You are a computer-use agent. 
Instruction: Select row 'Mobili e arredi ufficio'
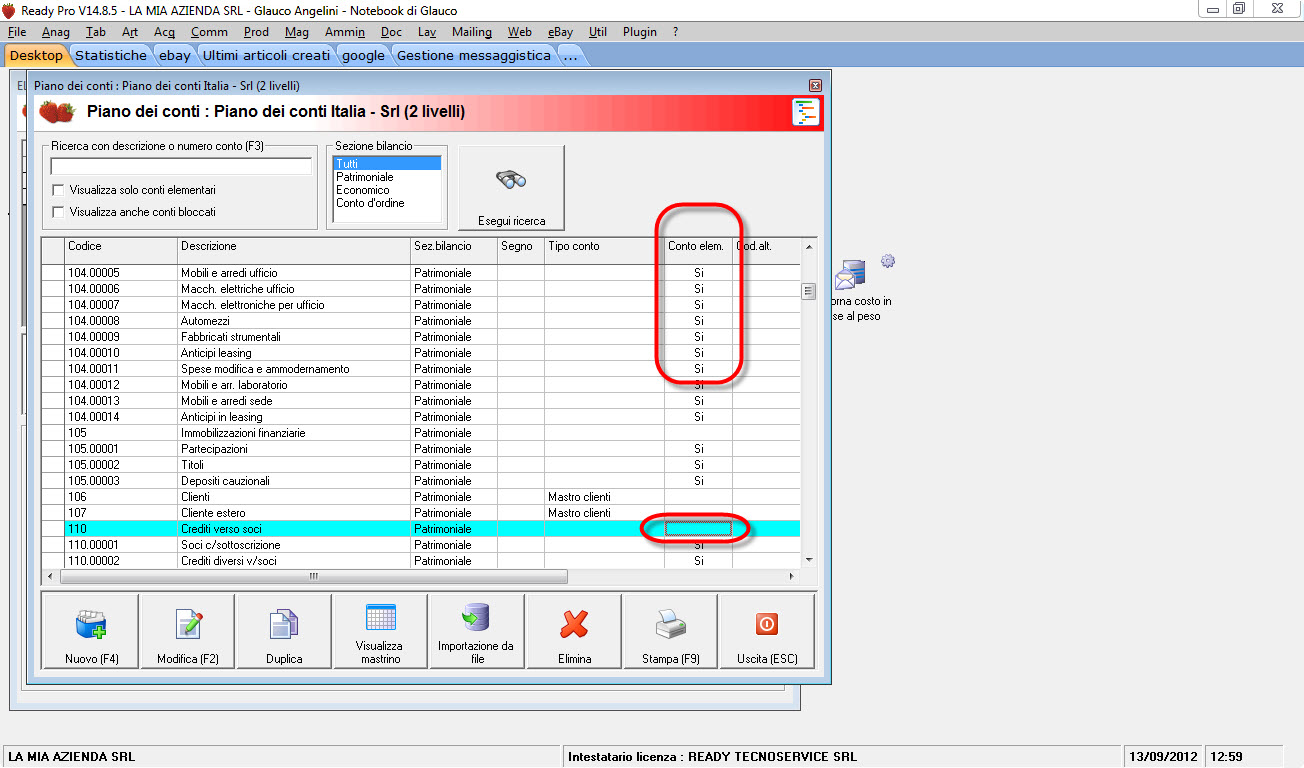pos(420,273)
